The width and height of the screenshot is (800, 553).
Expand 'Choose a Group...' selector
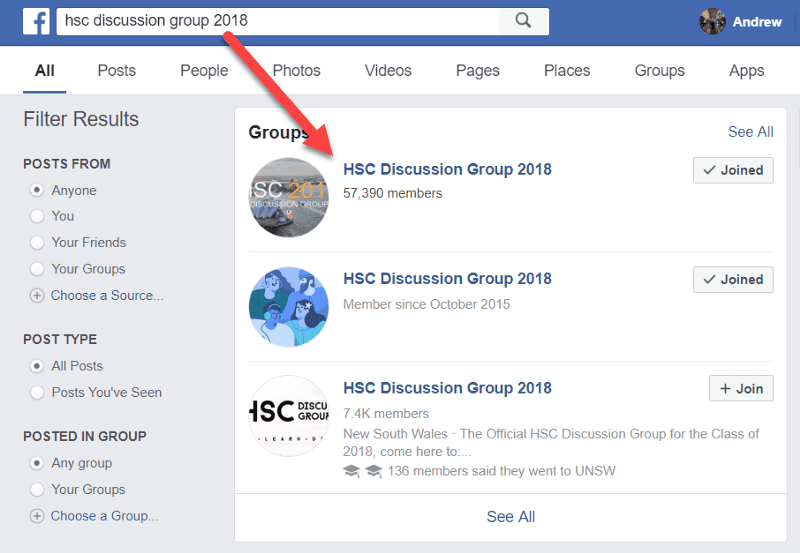coord(104,516)
